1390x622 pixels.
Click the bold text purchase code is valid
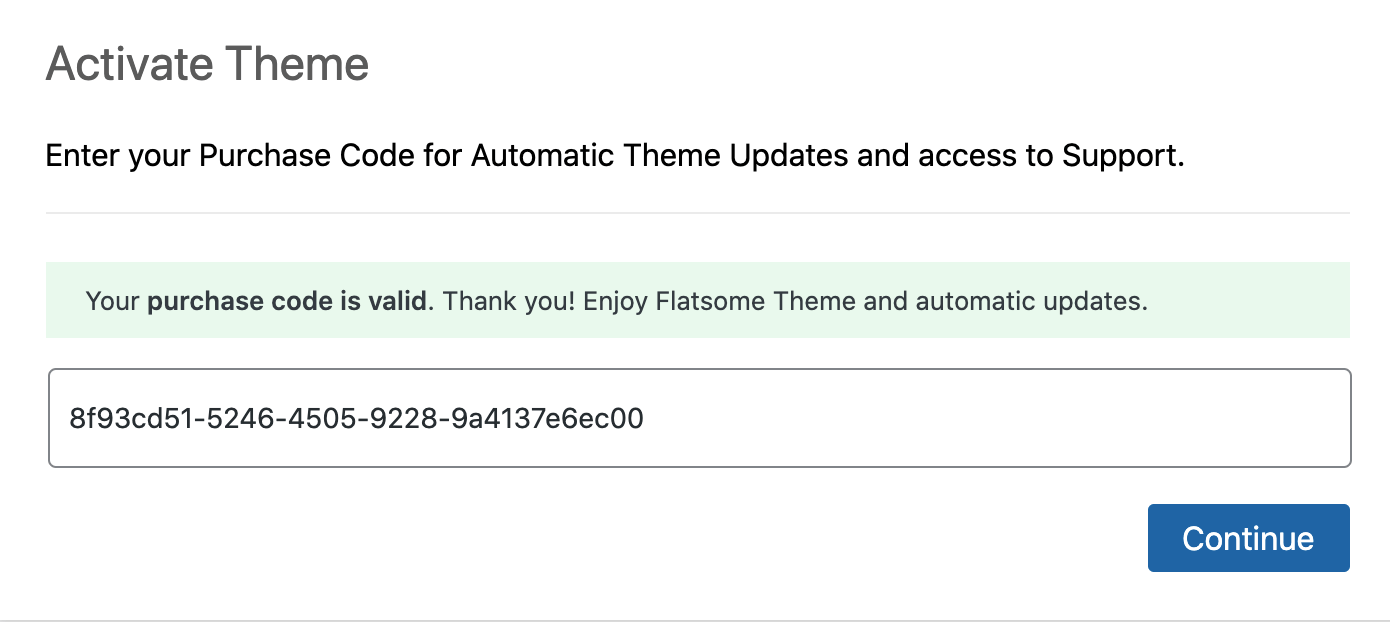tap(287, 301)
